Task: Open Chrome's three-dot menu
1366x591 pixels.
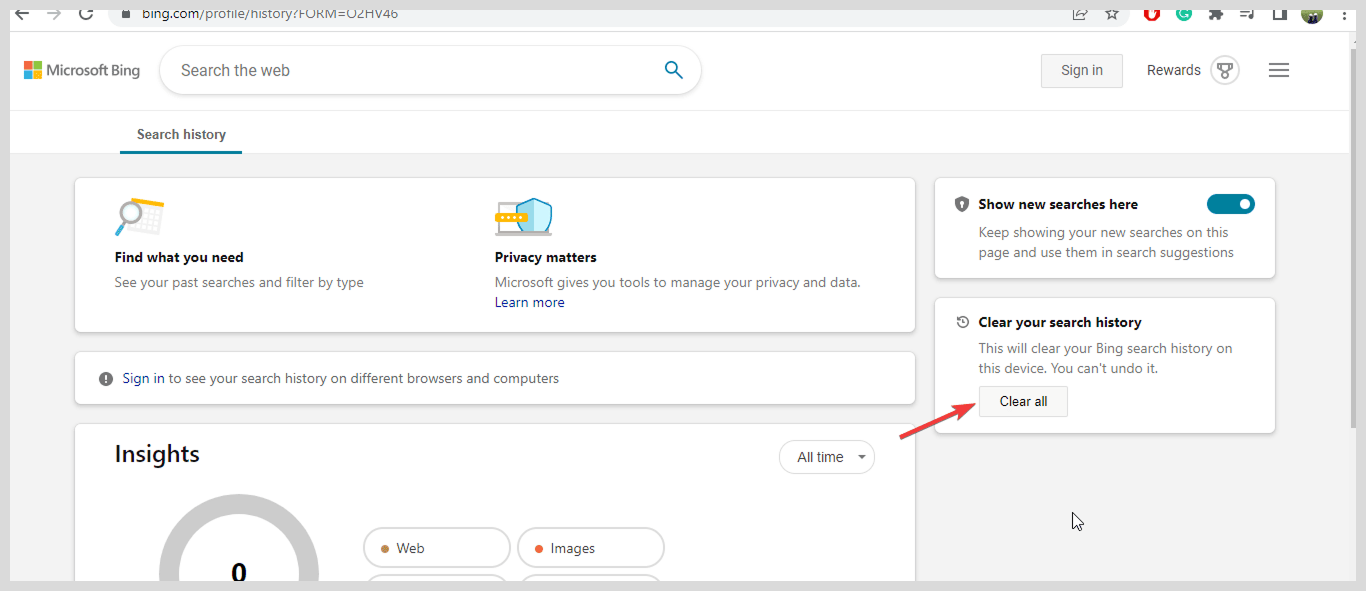Action: [1343, 14]
